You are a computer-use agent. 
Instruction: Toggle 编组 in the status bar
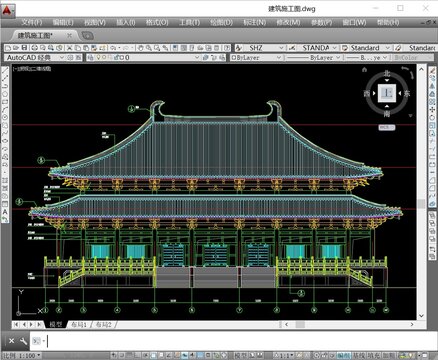[344, 356]
